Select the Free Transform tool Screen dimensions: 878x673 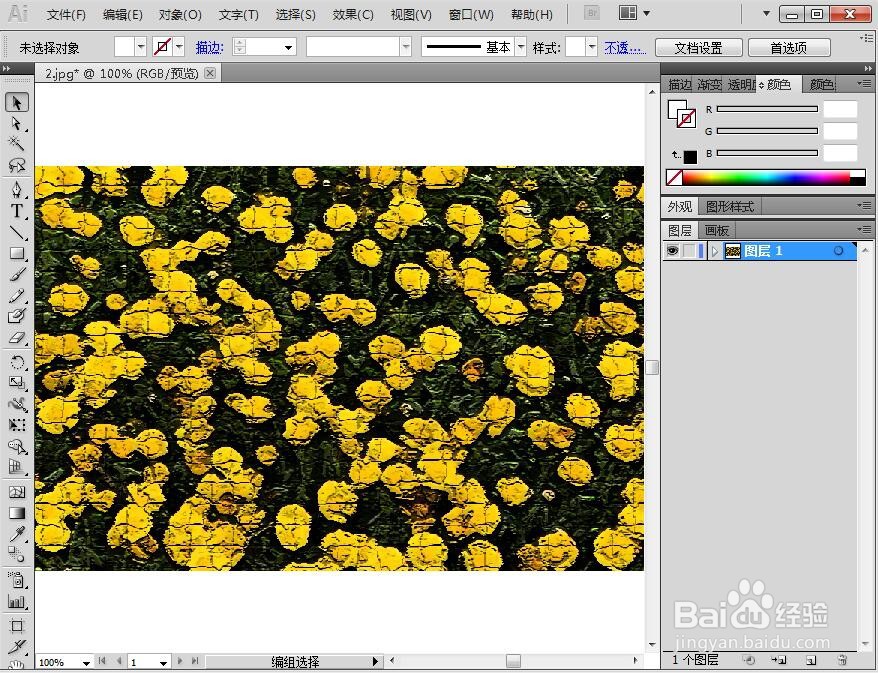point(17,425)
